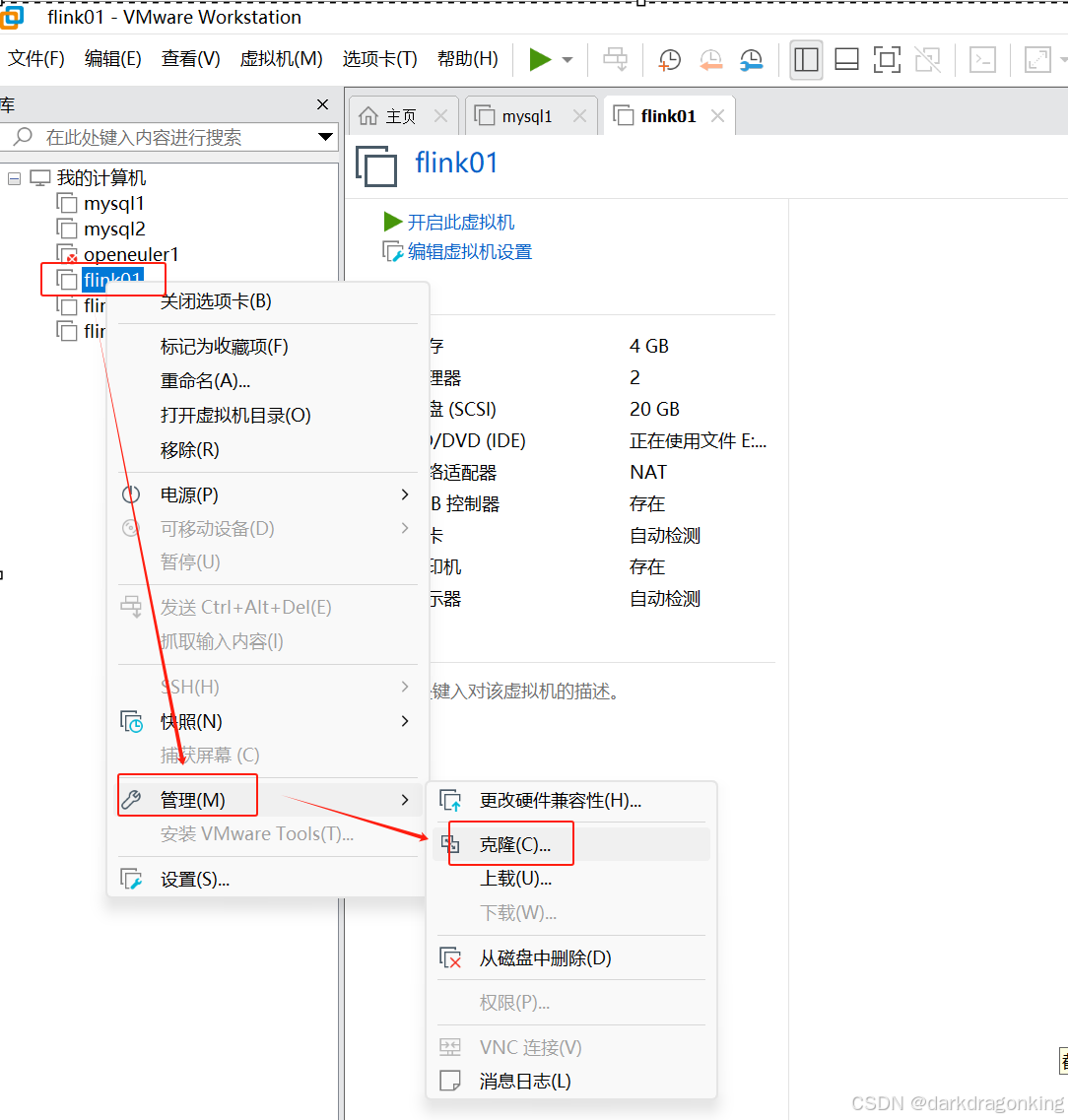This screenshot has height=1120, width=1068.
Task: Open the 文件(F) menu
Action: (35, 58)
